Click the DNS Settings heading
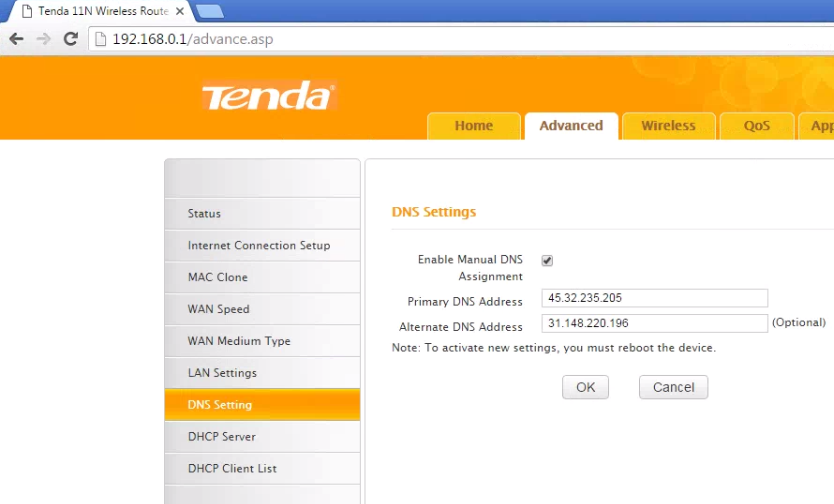The width and height of the screenshot is (834, 504). click(x=434, y=212)
